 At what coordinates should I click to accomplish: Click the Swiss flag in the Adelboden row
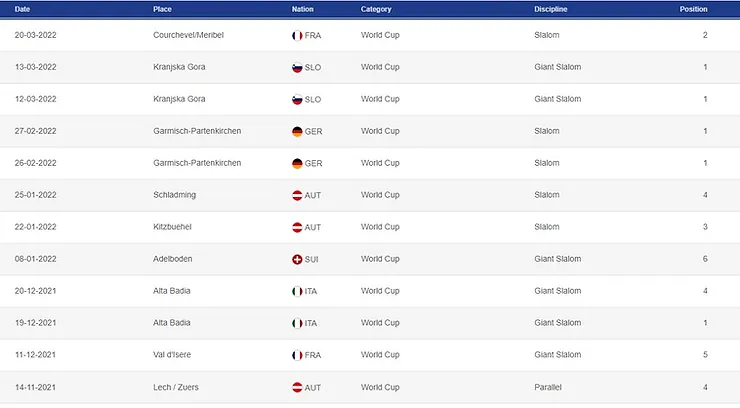tap(297, 259)
